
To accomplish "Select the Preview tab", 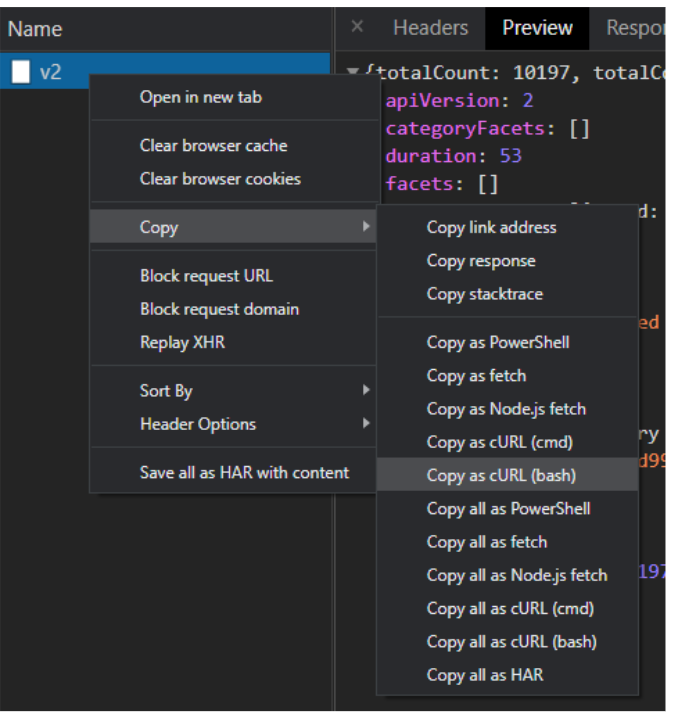I will (537, 28).
